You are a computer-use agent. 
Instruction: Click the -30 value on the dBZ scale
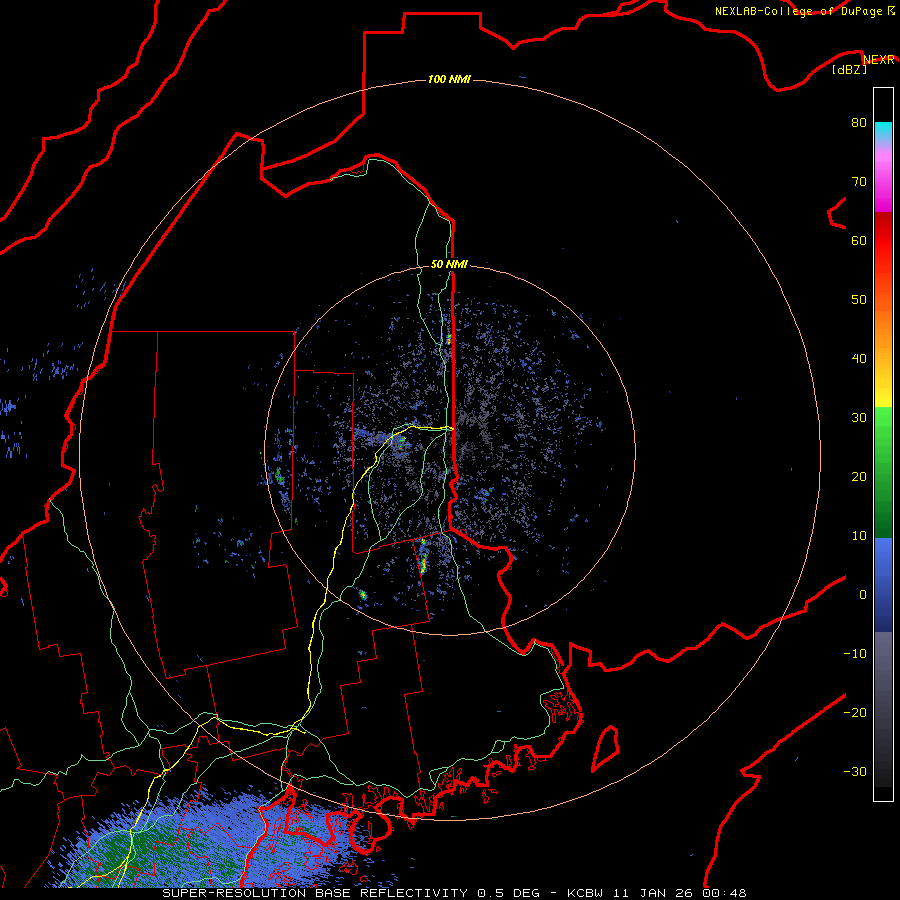click(x=855, y=771)
